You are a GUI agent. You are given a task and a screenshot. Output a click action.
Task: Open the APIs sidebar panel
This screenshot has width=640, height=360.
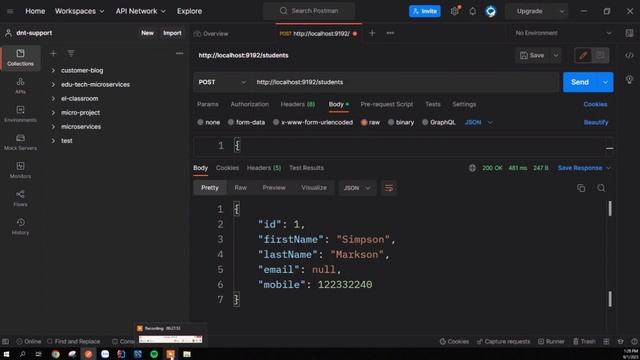[x=20, y=86]
